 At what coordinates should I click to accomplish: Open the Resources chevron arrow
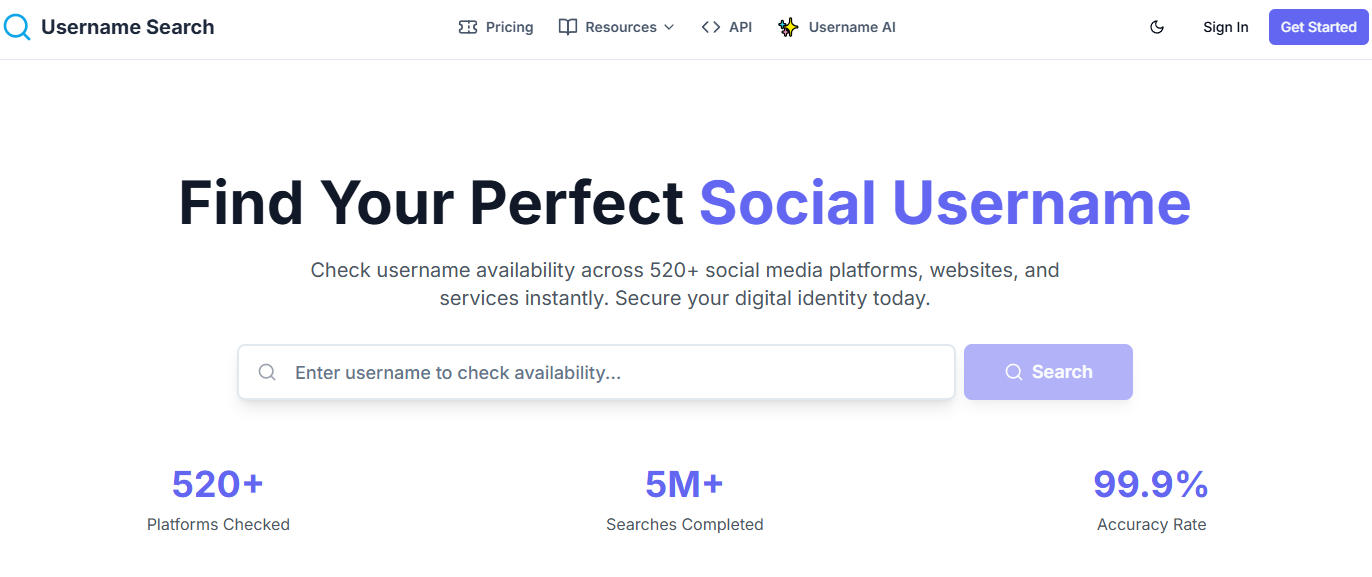coord(668,28)
